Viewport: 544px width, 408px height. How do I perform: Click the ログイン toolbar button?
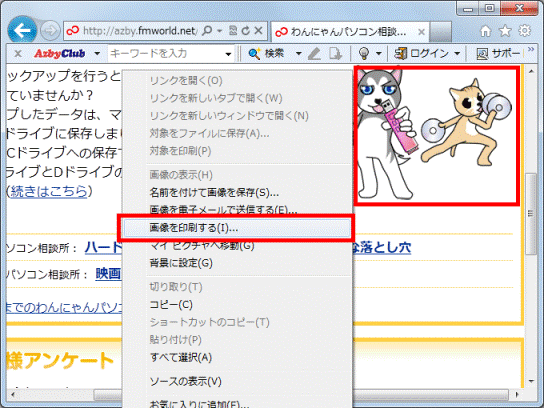click(x=421, y=54)
